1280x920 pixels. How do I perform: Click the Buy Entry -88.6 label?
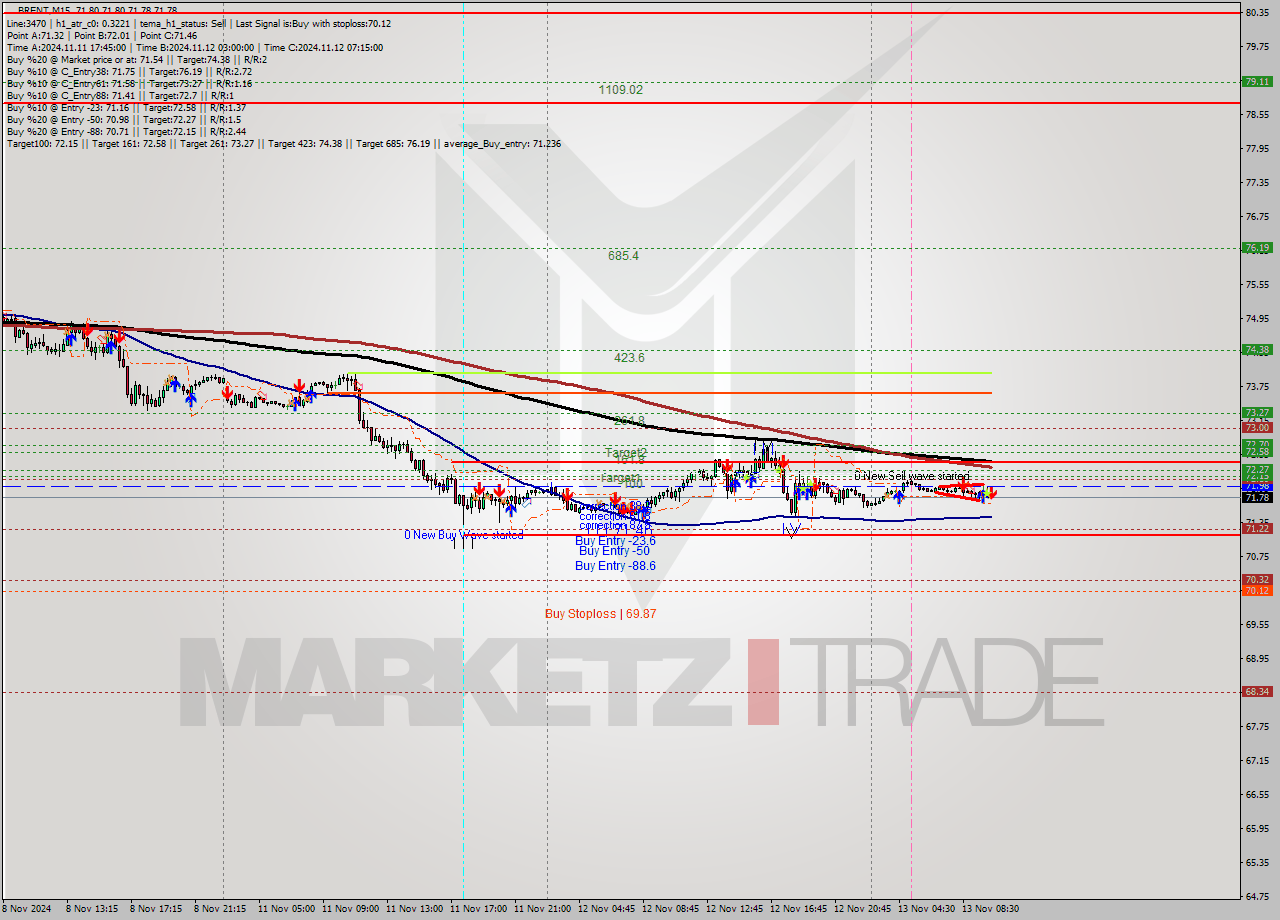tap(615, 566)
